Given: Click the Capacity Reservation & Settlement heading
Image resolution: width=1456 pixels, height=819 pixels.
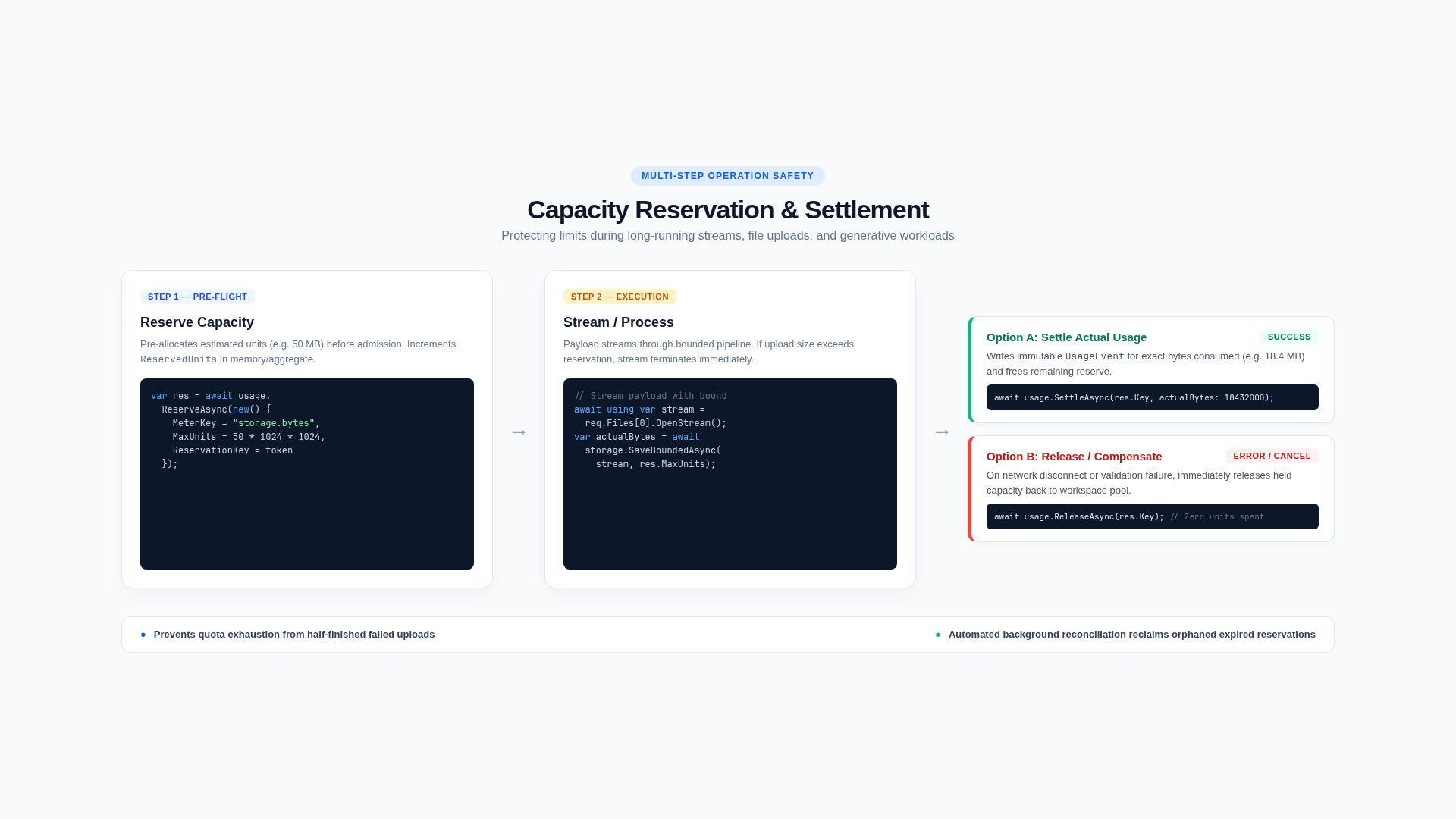Looking at the screenshot, I should [x=728, y=210].
